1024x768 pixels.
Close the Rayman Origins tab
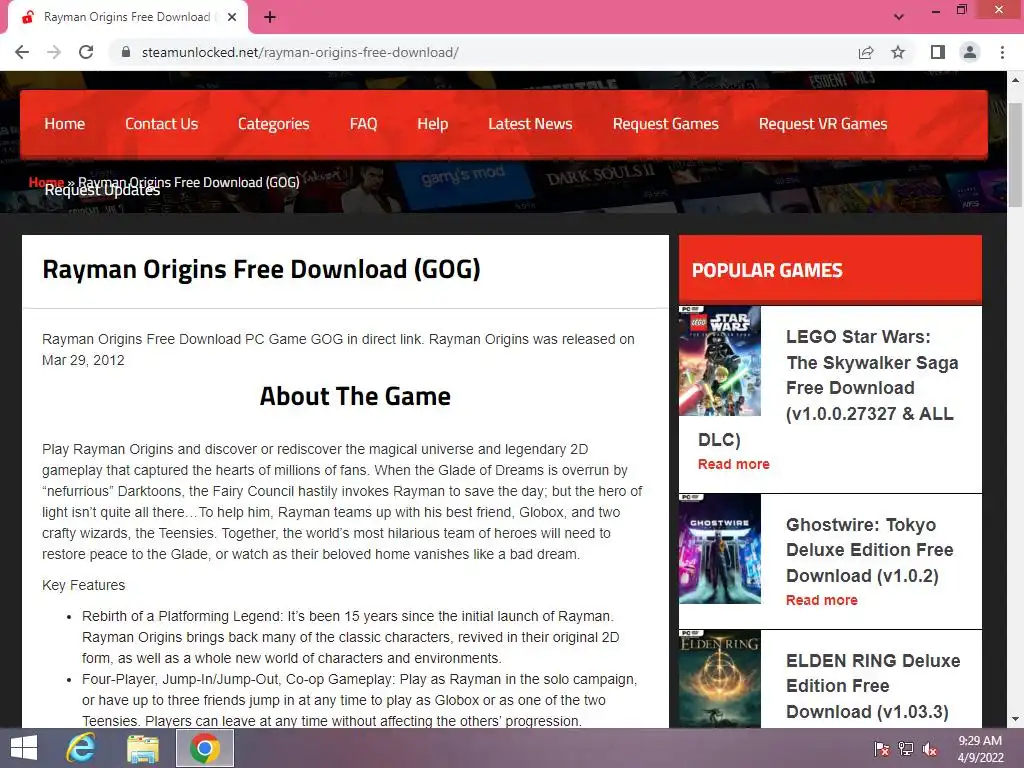coord(232,17)
